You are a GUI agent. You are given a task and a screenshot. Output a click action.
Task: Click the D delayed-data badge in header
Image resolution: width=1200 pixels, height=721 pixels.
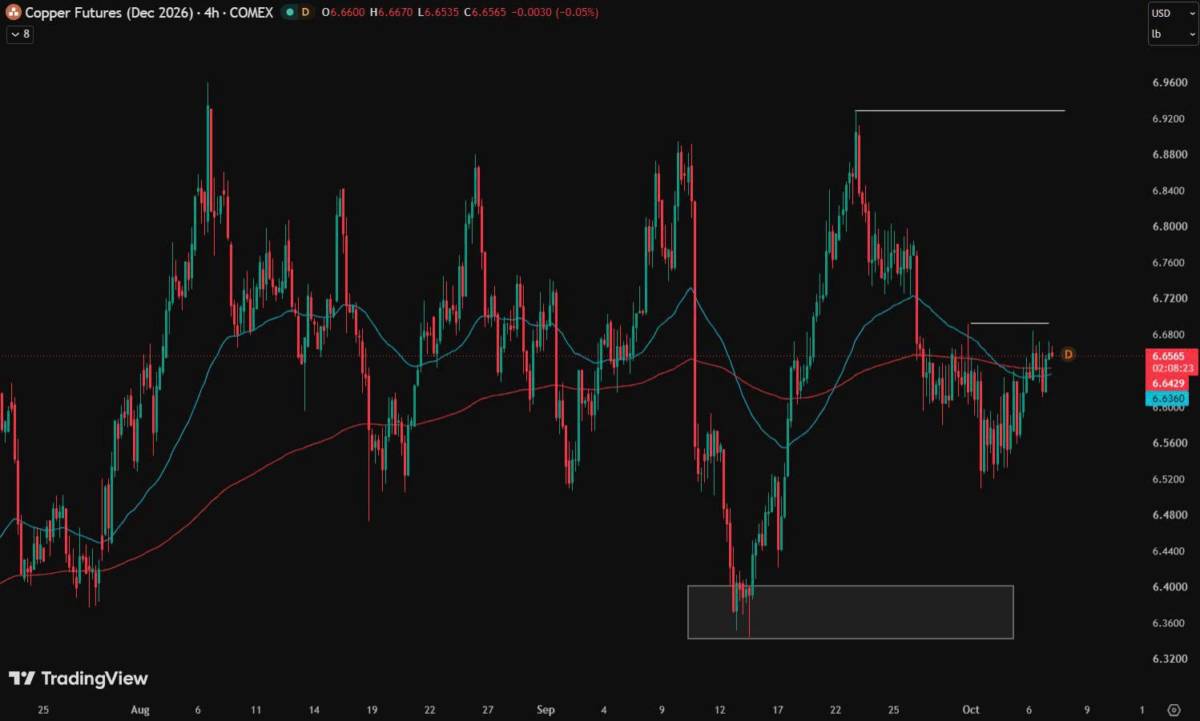click(x=305, y=13)
